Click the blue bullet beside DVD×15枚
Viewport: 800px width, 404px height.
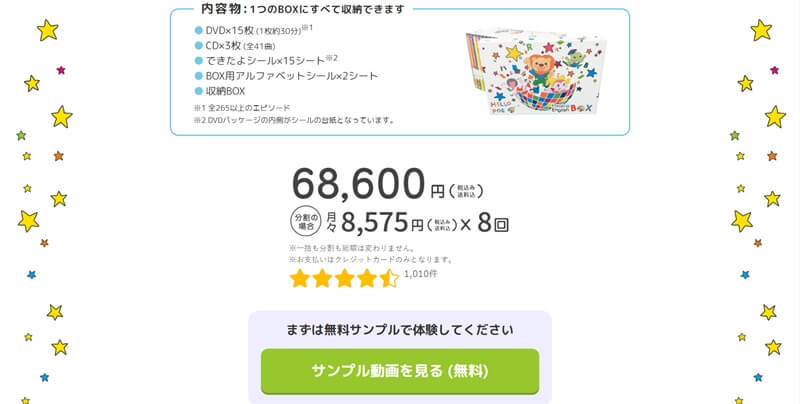coord(199,30)
